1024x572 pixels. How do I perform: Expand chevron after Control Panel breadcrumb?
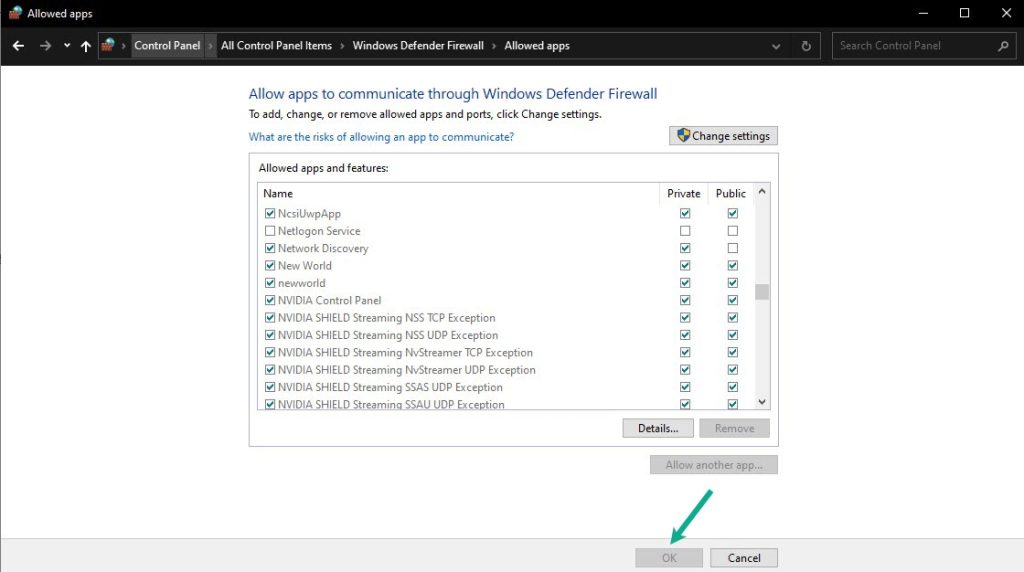[210, 46]
